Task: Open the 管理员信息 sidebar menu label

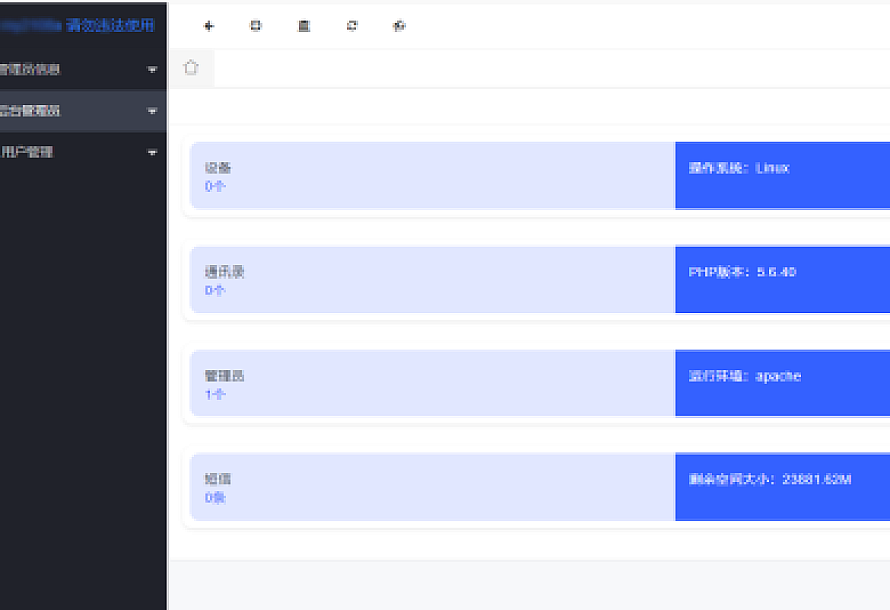Action: (x=30, y=70)
